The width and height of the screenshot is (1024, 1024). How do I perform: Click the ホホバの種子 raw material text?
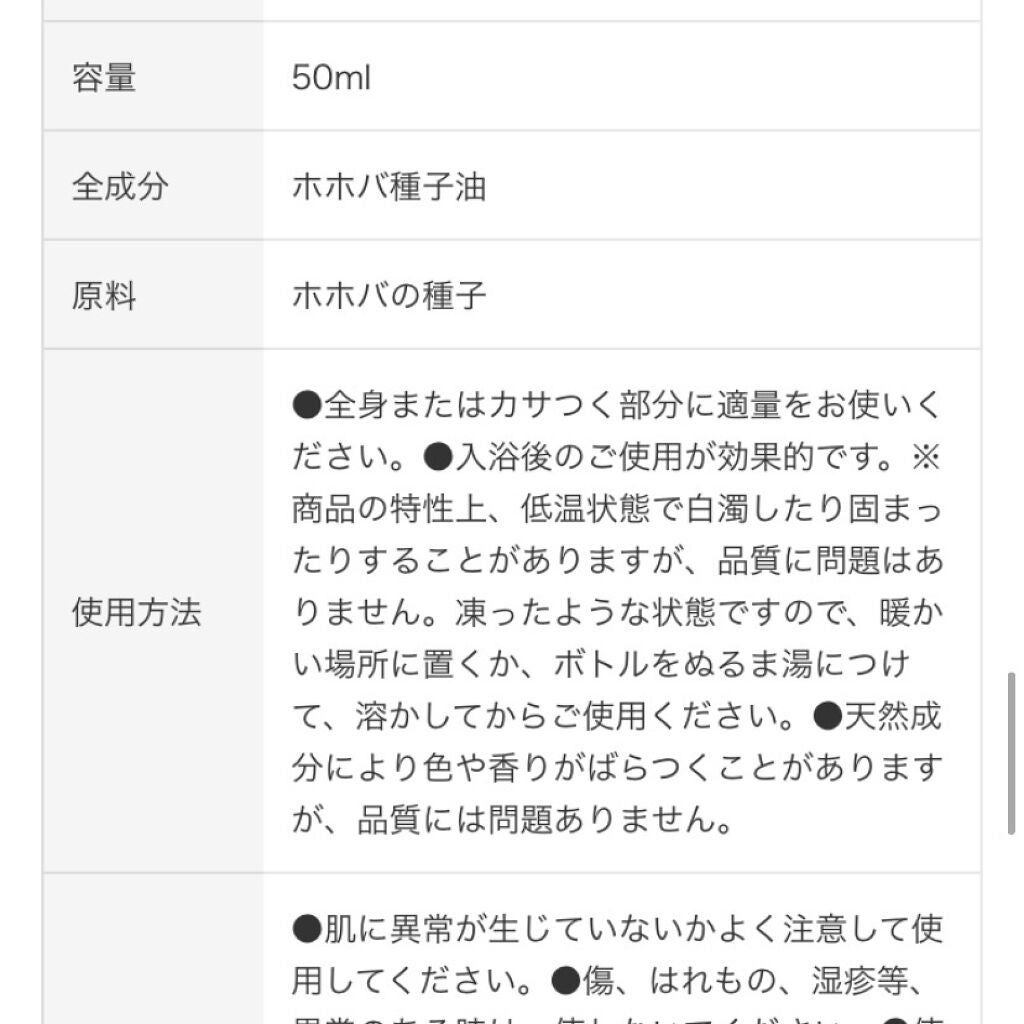[389, 296]
